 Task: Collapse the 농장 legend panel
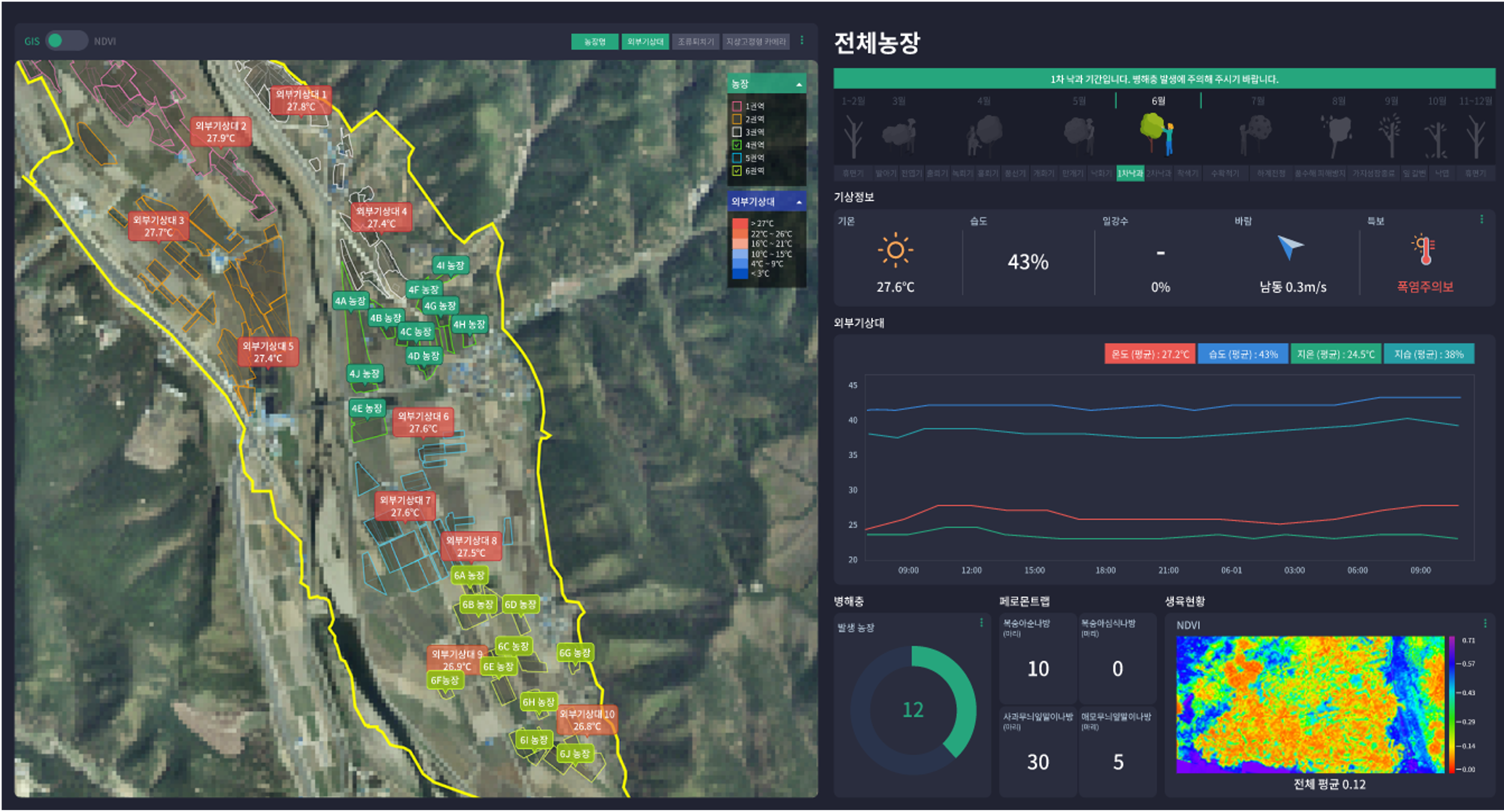pyautogui.click(x=799, y=85)
